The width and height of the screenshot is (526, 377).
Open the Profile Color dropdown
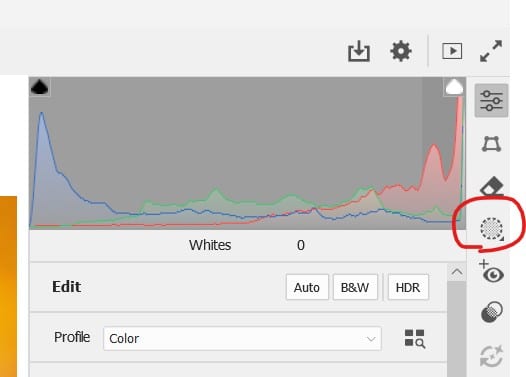pyautogui.click(x=242, y=338)
